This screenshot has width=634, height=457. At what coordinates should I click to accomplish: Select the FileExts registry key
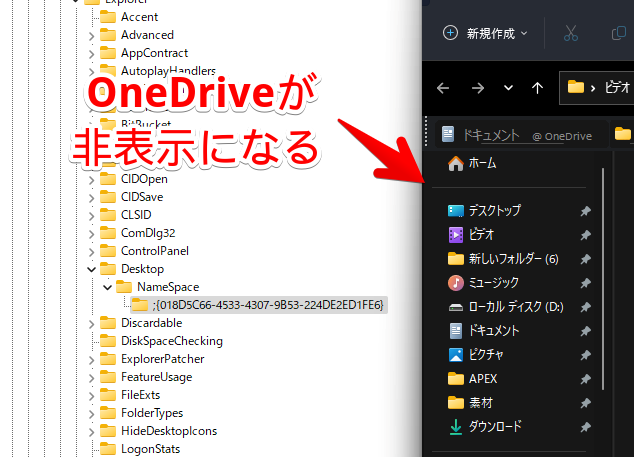tap(140, 395)
